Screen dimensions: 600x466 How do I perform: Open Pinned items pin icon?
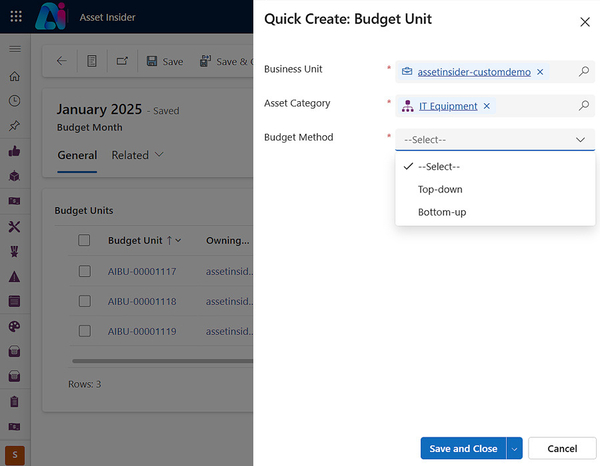pos(14,126)
